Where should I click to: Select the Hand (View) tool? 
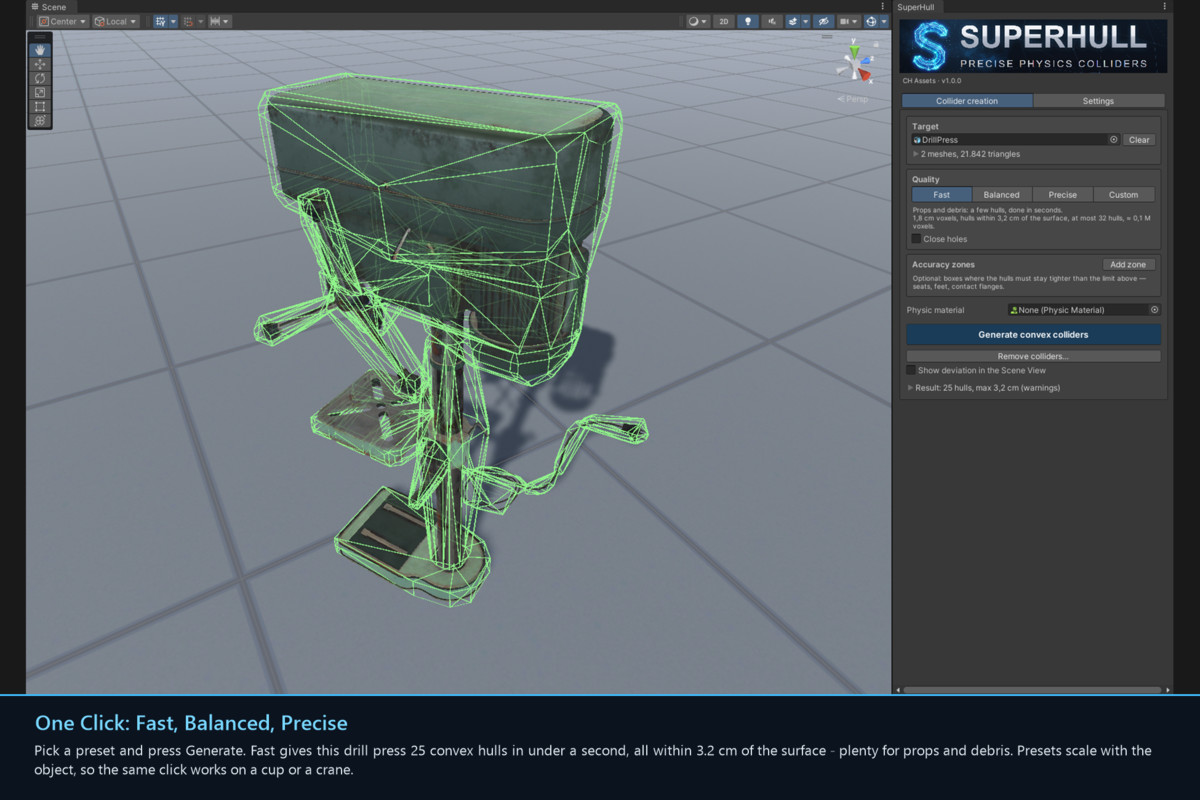(x=40, y=50)
